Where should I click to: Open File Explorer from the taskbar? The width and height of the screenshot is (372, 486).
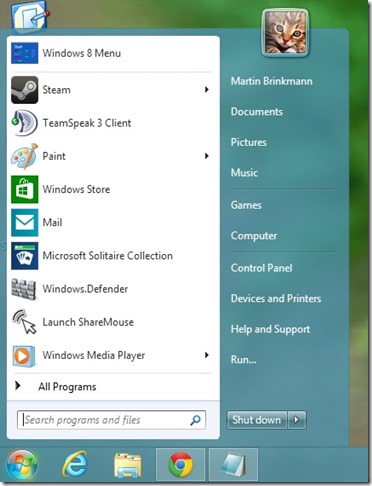(x=128, y=465)
